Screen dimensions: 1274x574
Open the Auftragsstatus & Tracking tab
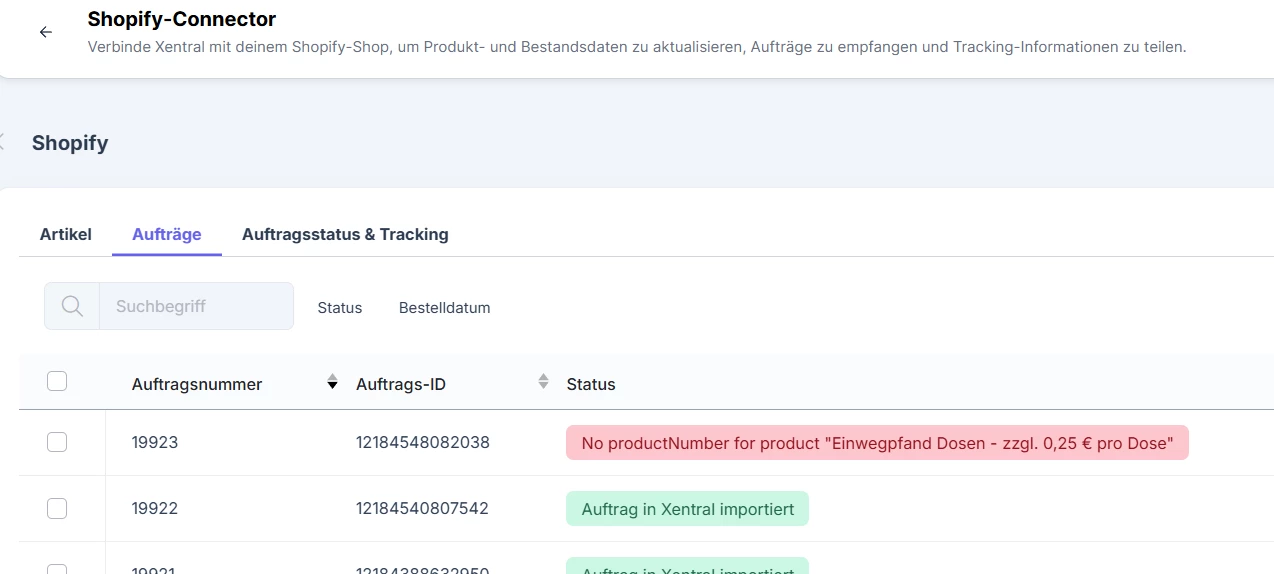[x=345, y=234]
